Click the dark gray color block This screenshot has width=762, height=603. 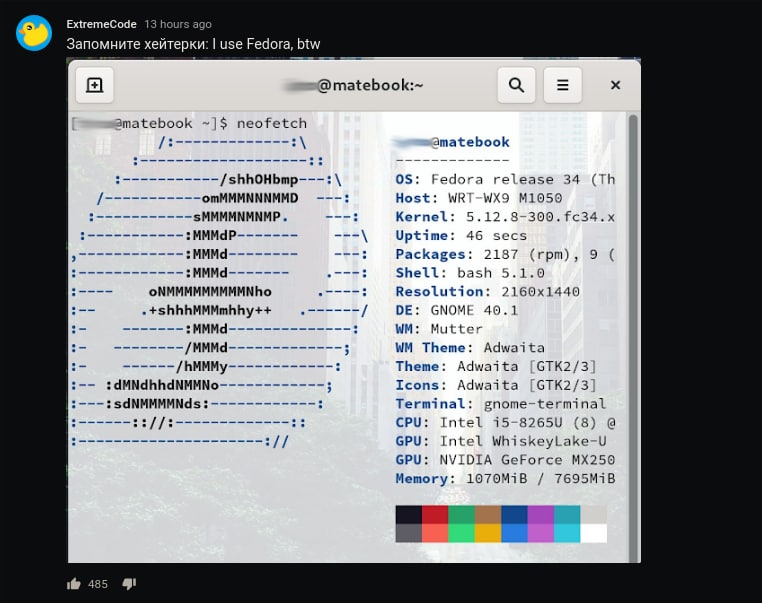pyautogui.click(x=409, y=533)
